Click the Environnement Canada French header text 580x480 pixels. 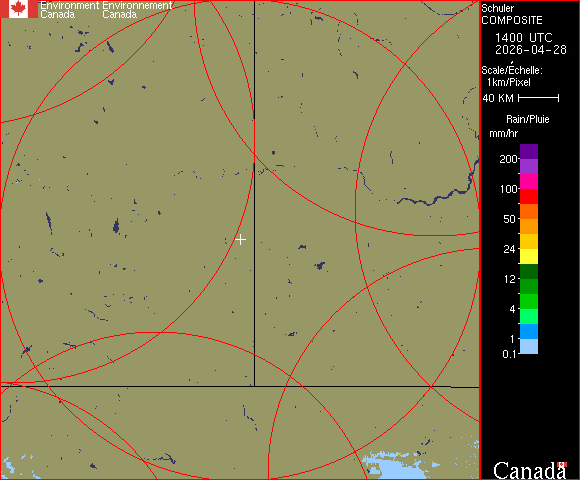point(137,10)
